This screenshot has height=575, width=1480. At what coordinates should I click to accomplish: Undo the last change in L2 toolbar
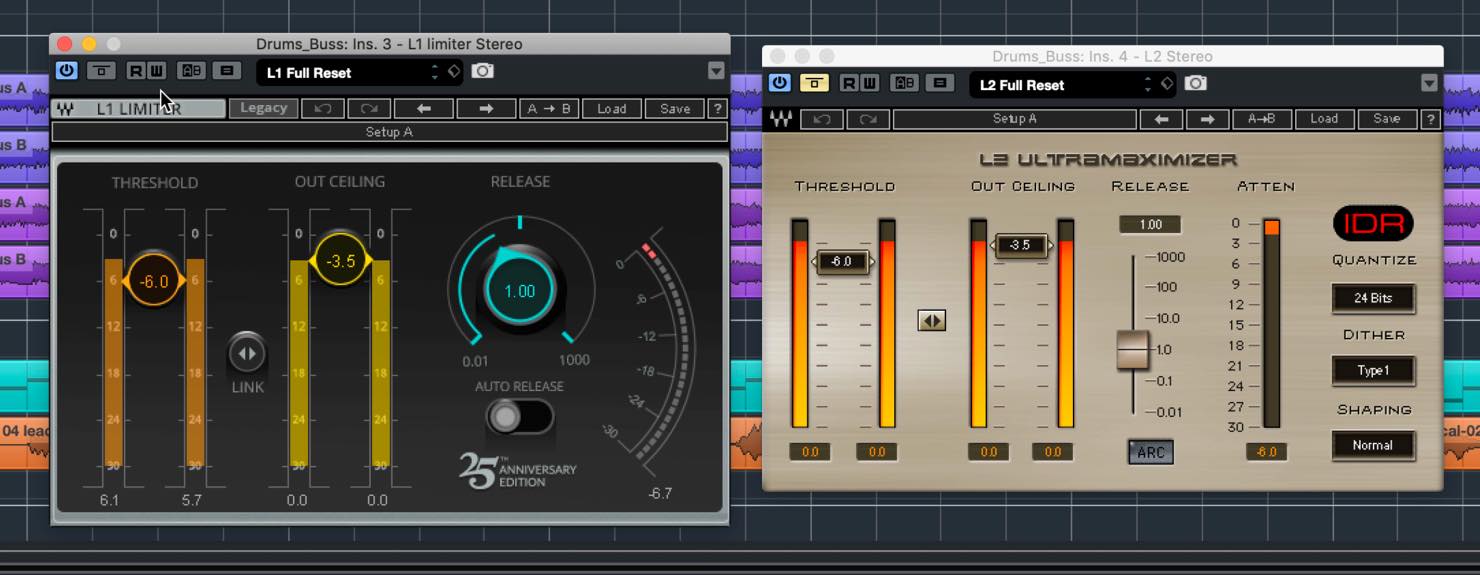click(822, 119)
